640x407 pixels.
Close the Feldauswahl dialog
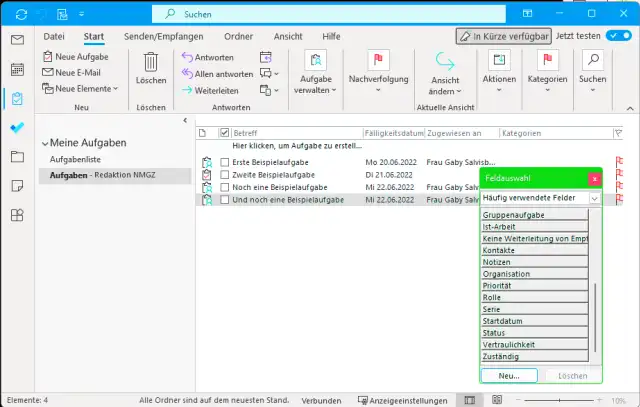[594, 179]
